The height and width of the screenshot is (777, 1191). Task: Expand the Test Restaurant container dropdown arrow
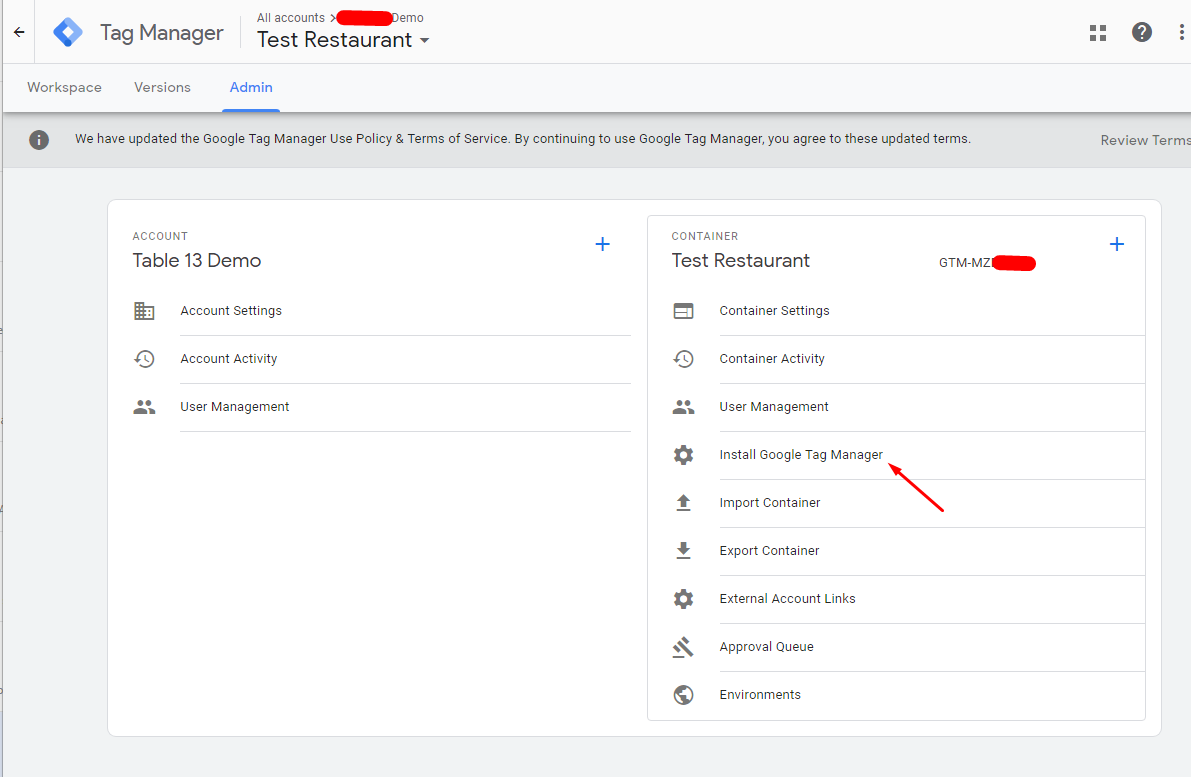click(425, 40)
